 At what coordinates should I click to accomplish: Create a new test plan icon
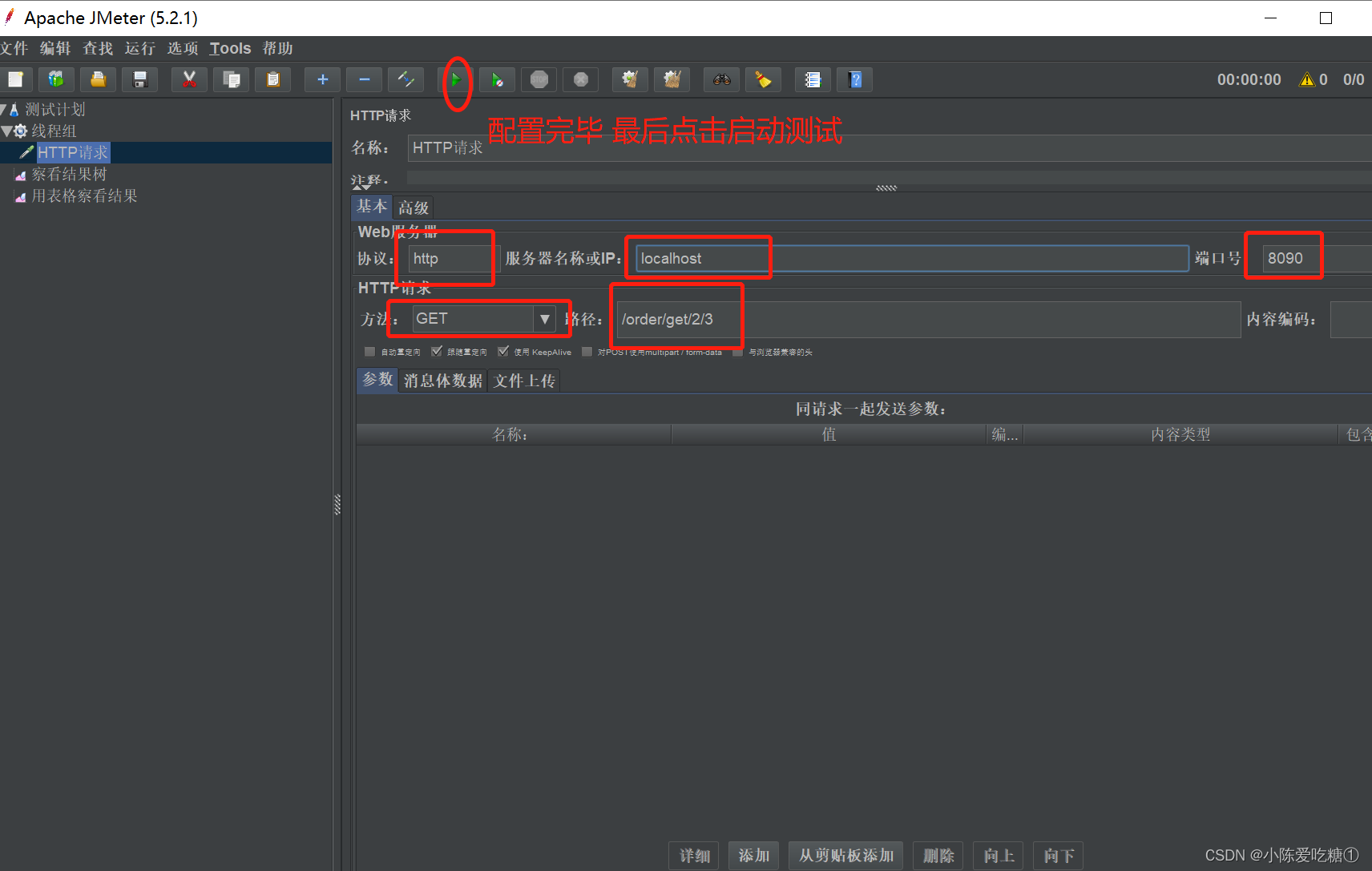[15, 79]
